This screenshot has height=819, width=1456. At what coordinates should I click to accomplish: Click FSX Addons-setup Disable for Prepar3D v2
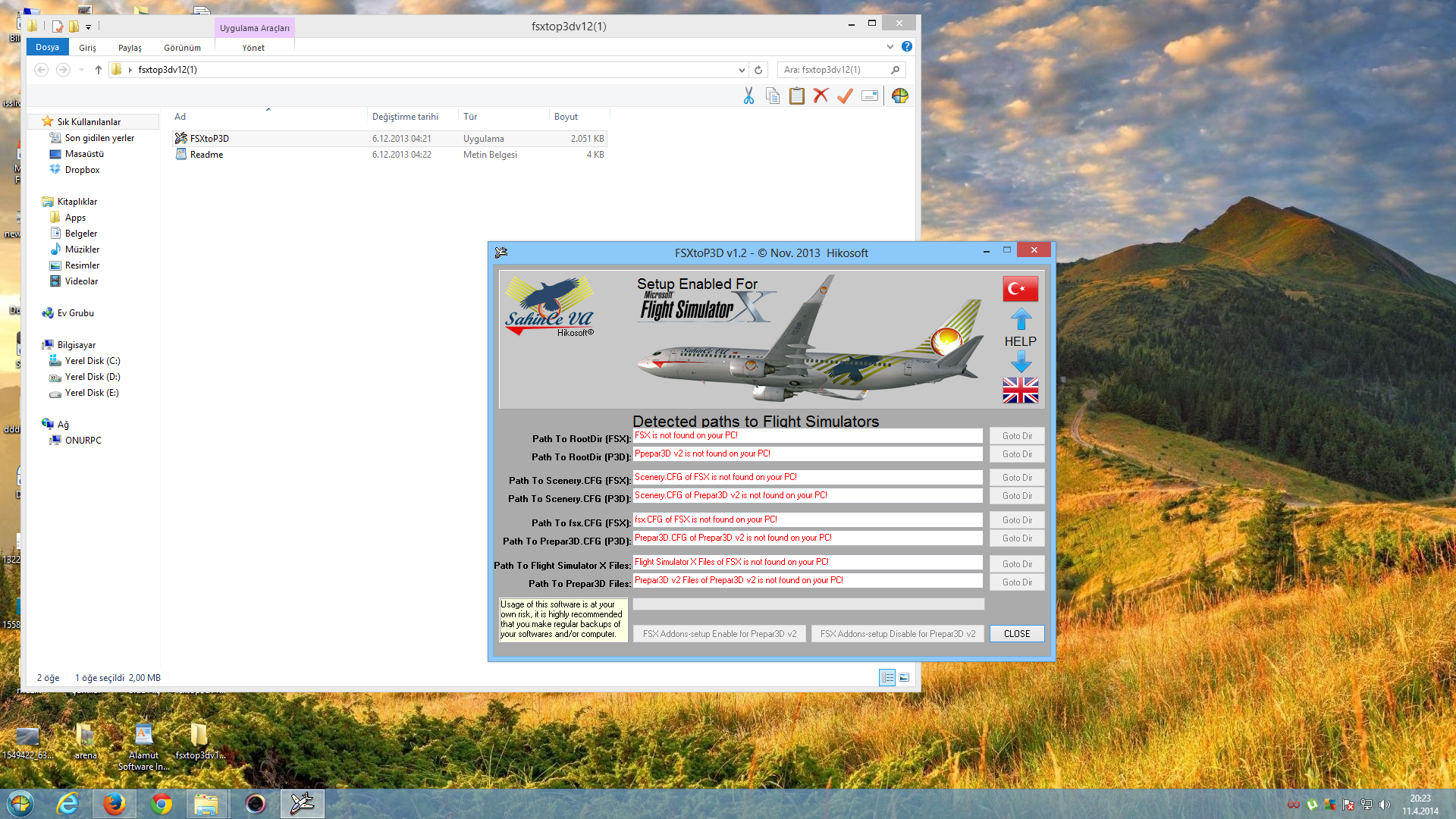click(x=898, y=634)
